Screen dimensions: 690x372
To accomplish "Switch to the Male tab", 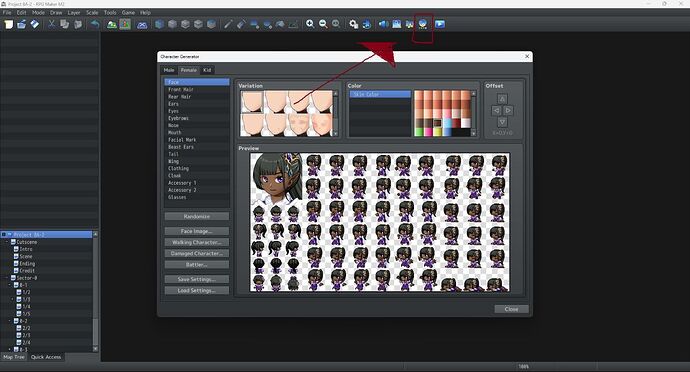I will (169, 70).
